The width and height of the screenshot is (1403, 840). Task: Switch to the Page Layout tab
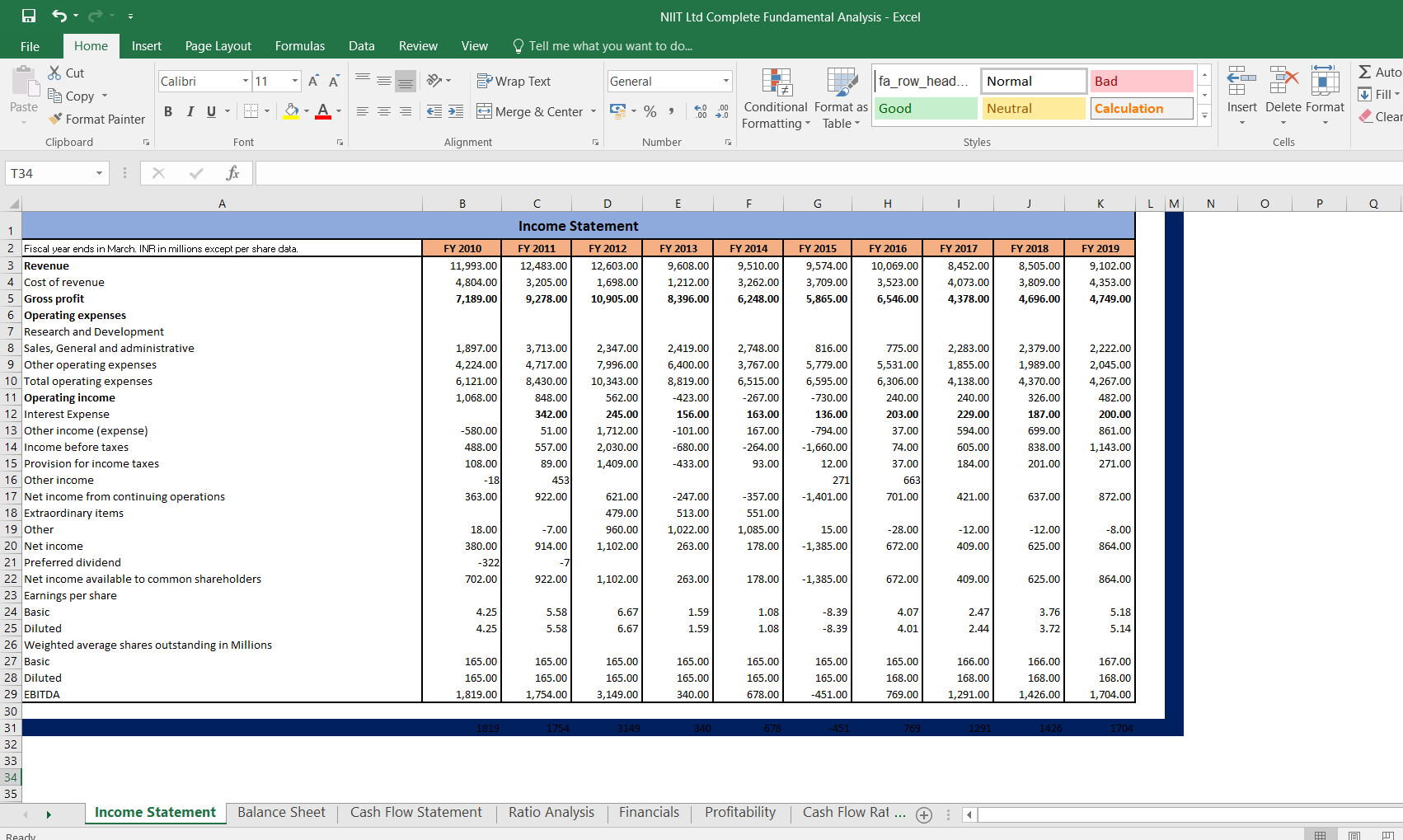pyautogui.click(x=218, y=46)
